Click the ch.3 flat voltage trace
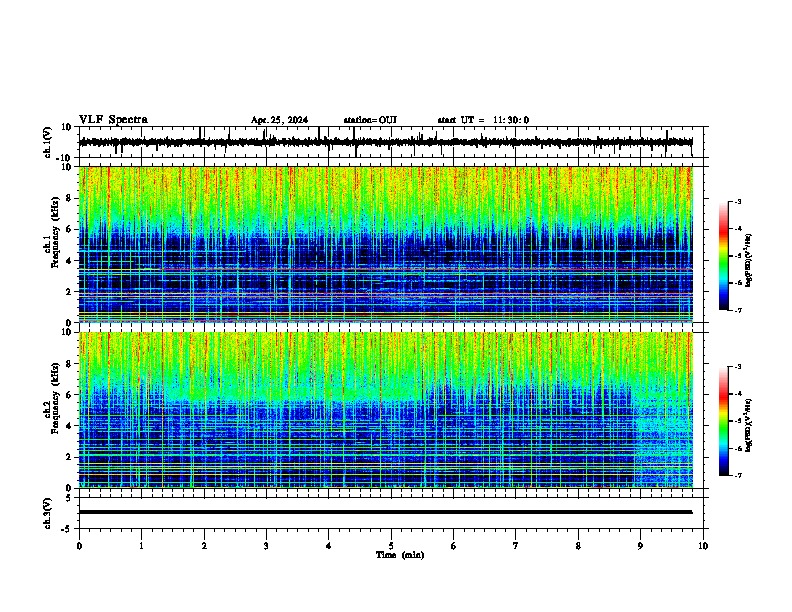 (x=386, y=512)
